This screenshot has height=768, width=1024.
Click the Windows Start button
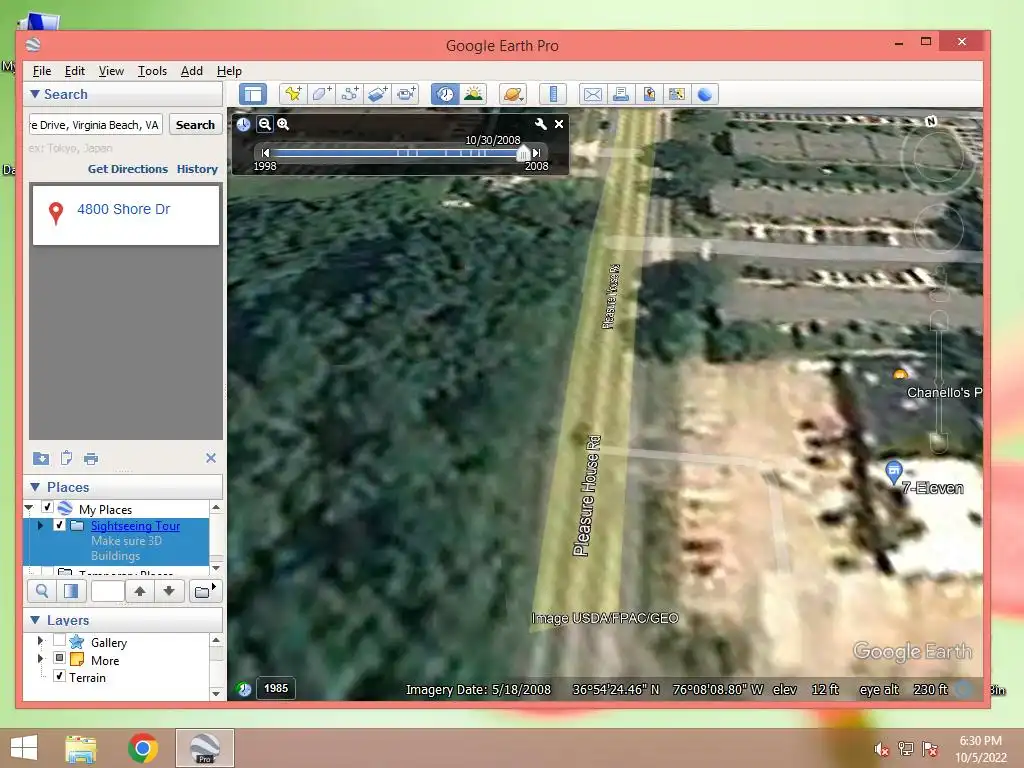point(24,748)
